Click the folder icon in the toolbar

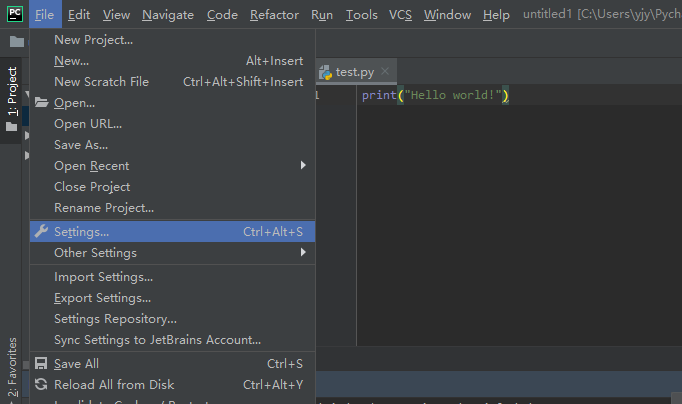(17, 42)
